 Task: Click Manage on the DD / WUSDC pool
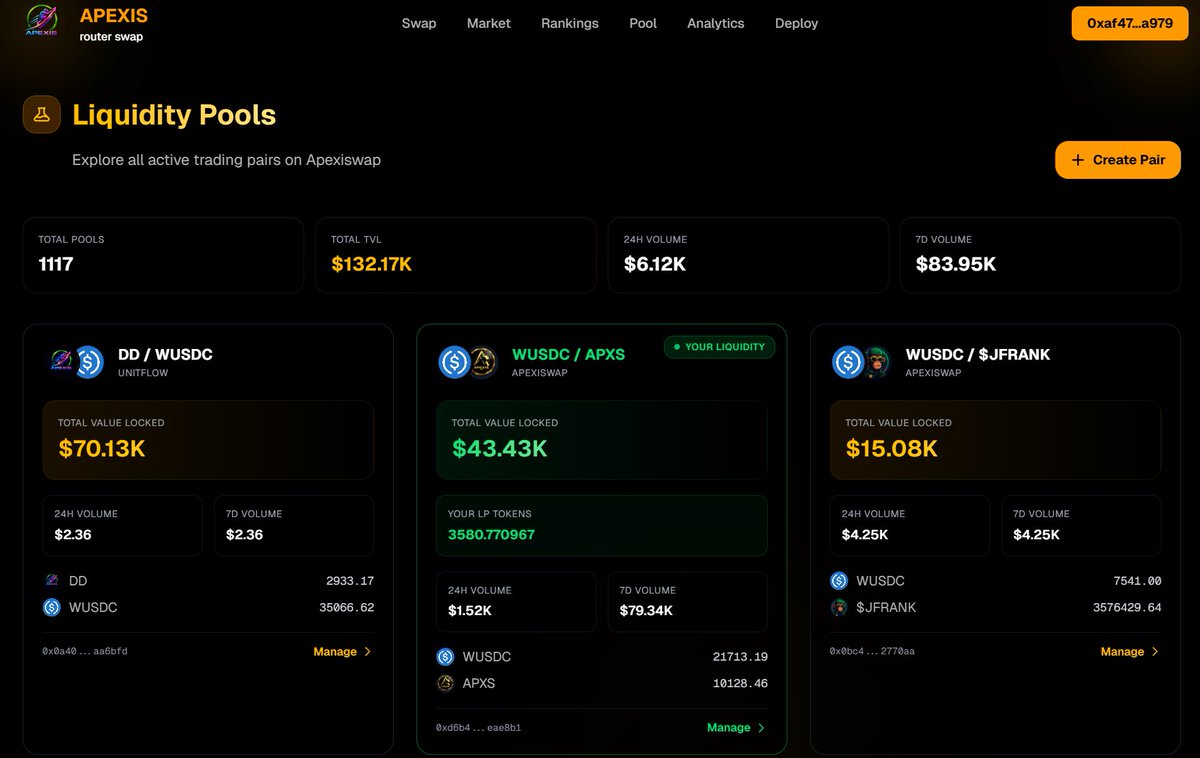(x=342, y=651)
